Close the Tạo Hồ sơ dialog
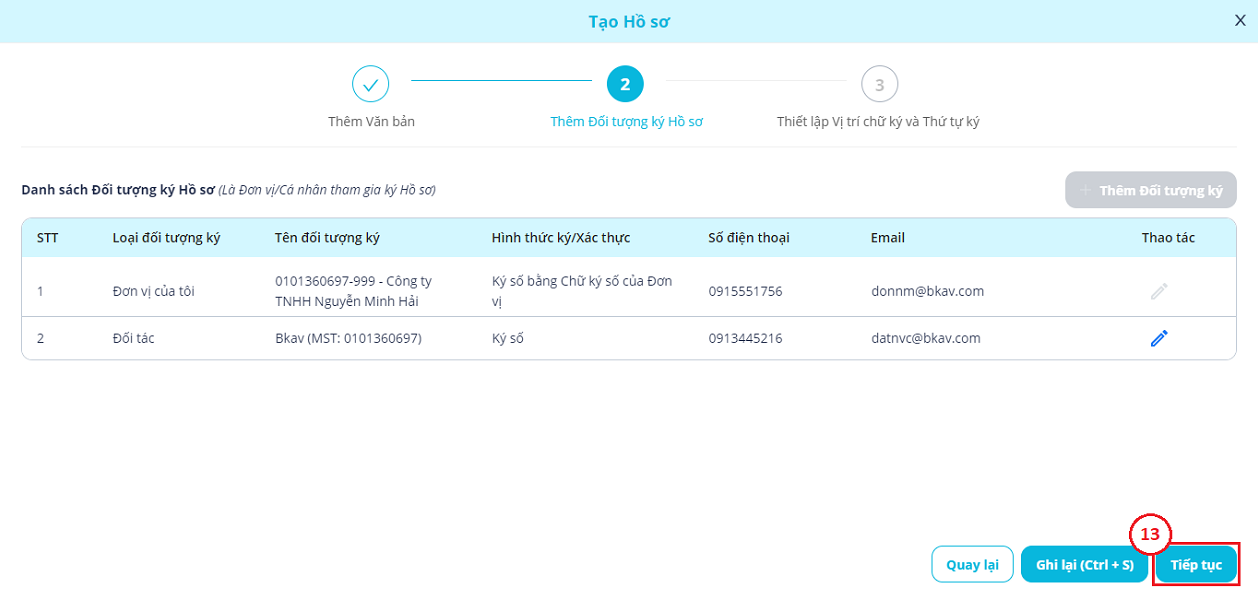 coord(1240,21)
